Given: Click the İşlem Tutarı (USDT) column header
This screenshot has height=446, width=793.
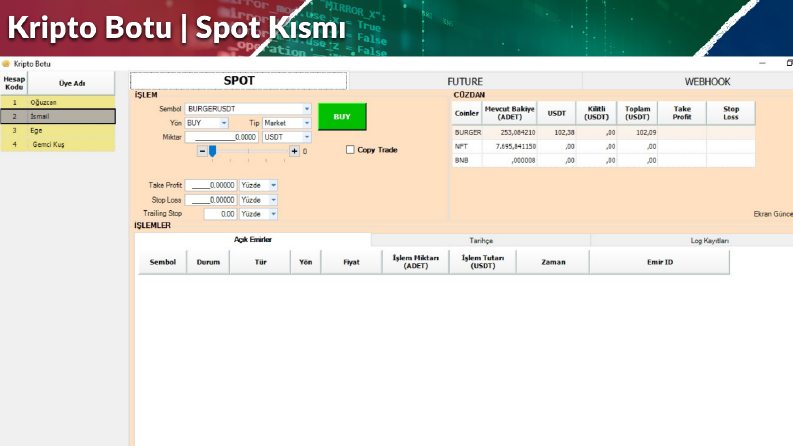Looking at the screenshot, I should (482, 262).
